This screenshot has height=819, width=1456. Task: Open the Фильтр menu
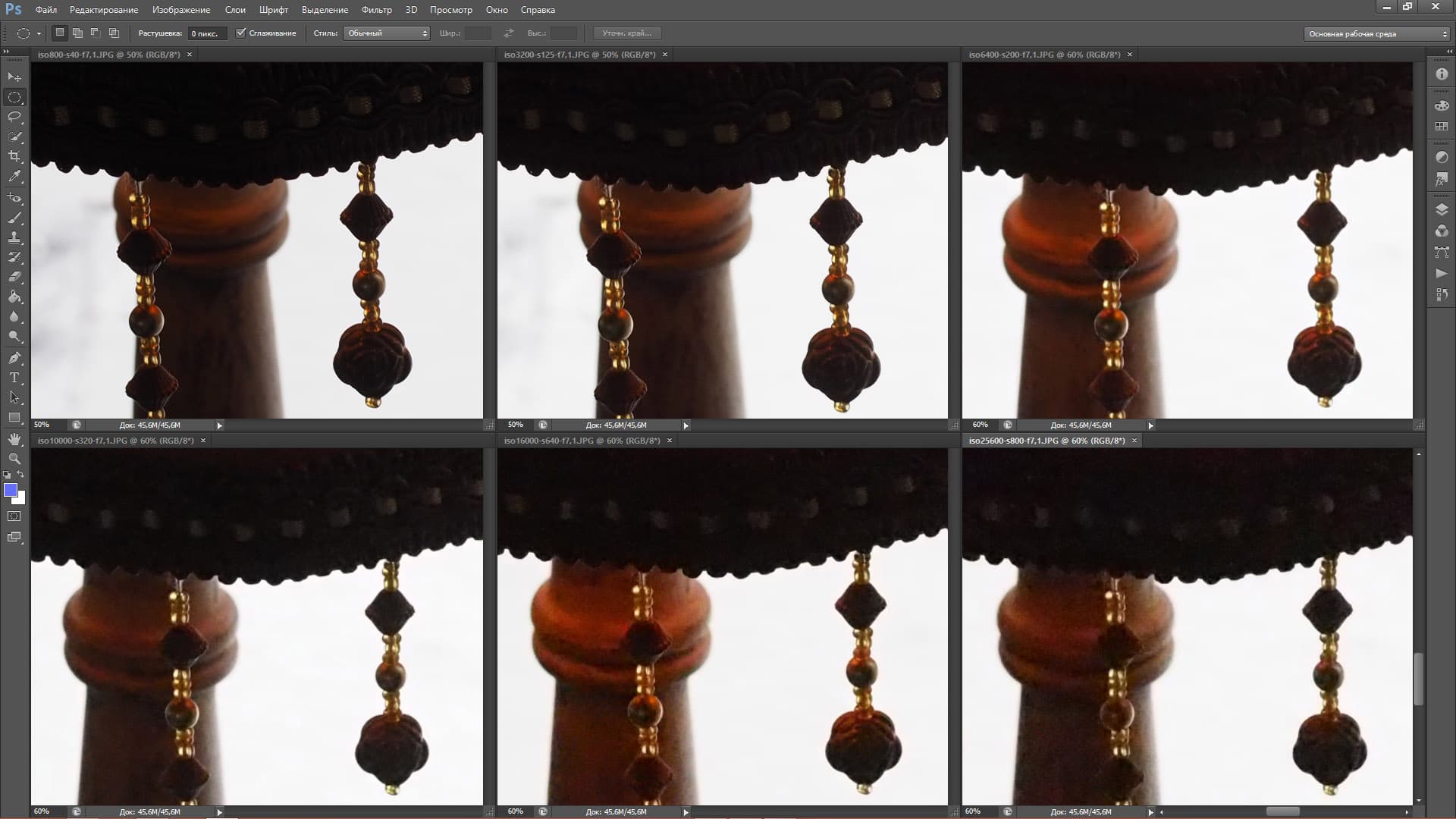pos(376,10)
